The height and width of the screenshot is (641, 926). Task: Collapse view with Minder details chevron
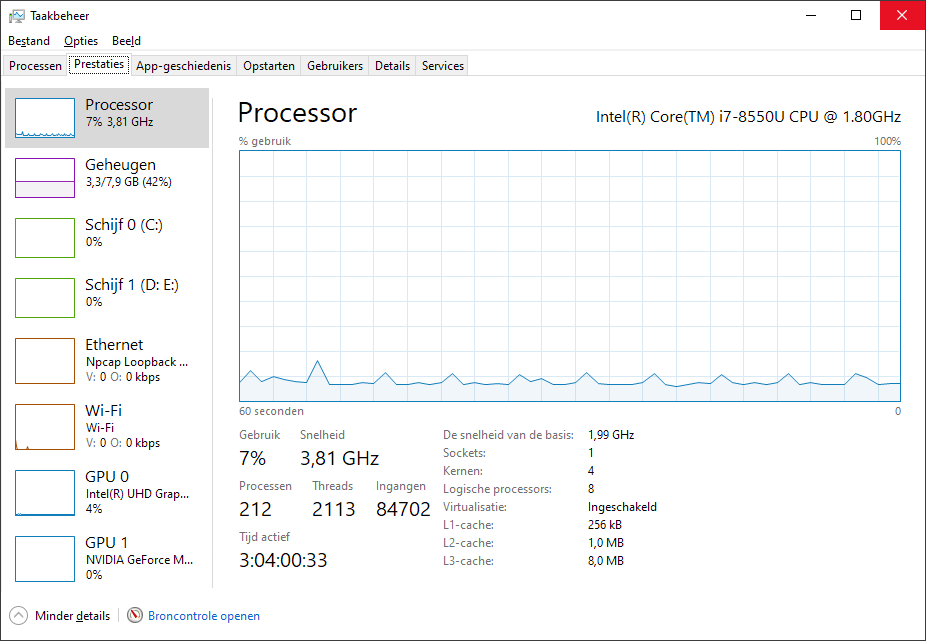[18, 616]
